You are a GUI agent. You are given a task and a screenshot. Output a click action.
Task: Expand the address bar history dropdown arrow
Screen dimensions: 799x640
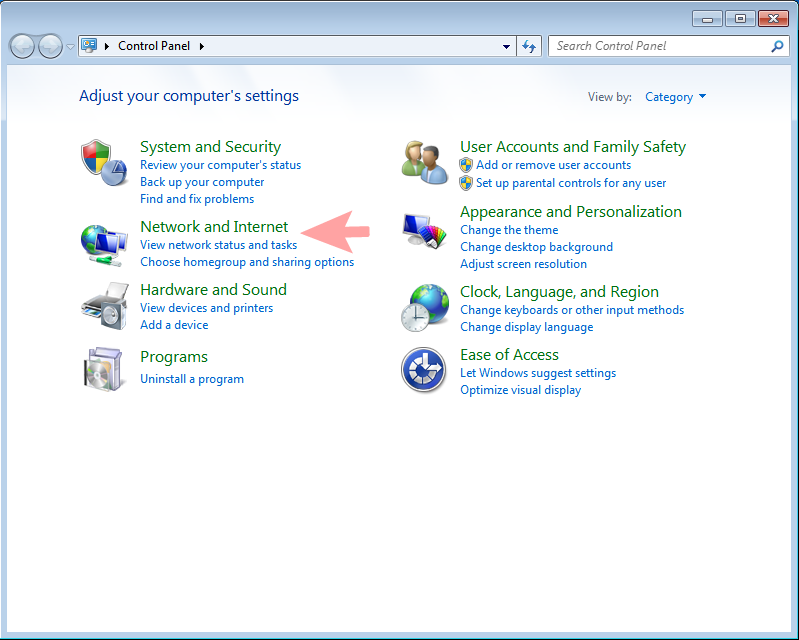tap(506, 46)
